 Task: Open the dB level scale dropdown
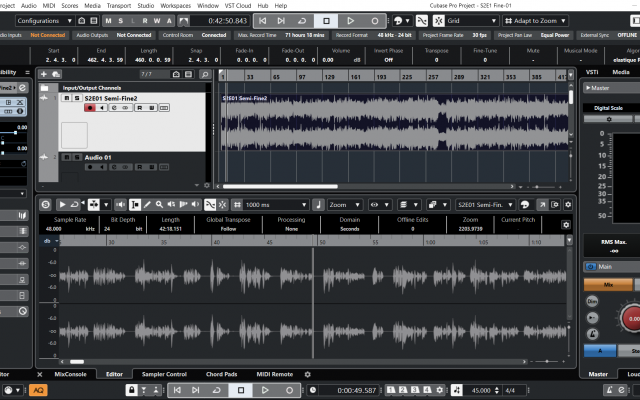tap(50, 241)
